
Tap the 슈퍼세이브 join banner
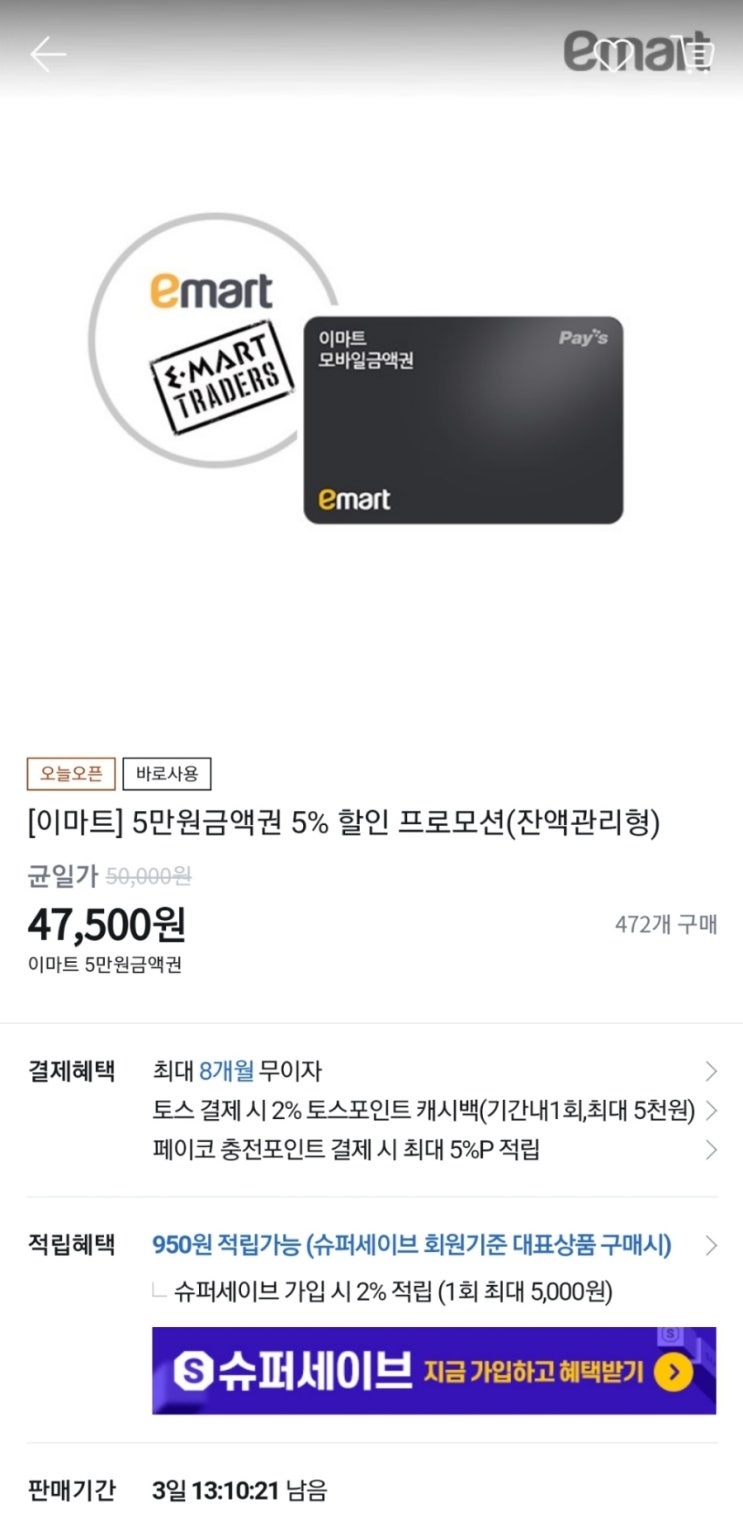click(x=434, y=1370)
